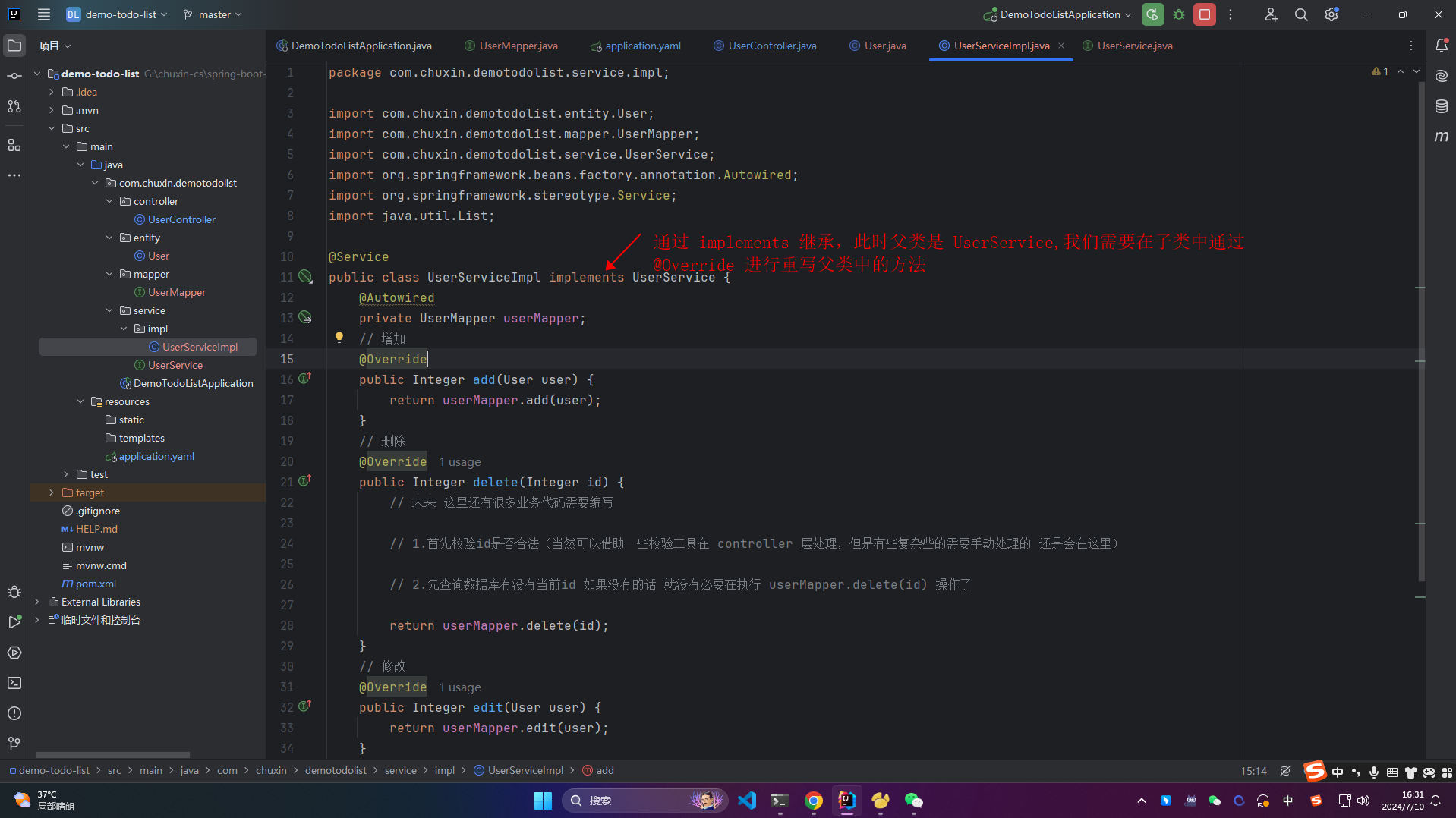Image resolution: width=1456 pixels, height=818 pixels.
Task: Open Code With Me icon
Action: [x=1271, y=14]
